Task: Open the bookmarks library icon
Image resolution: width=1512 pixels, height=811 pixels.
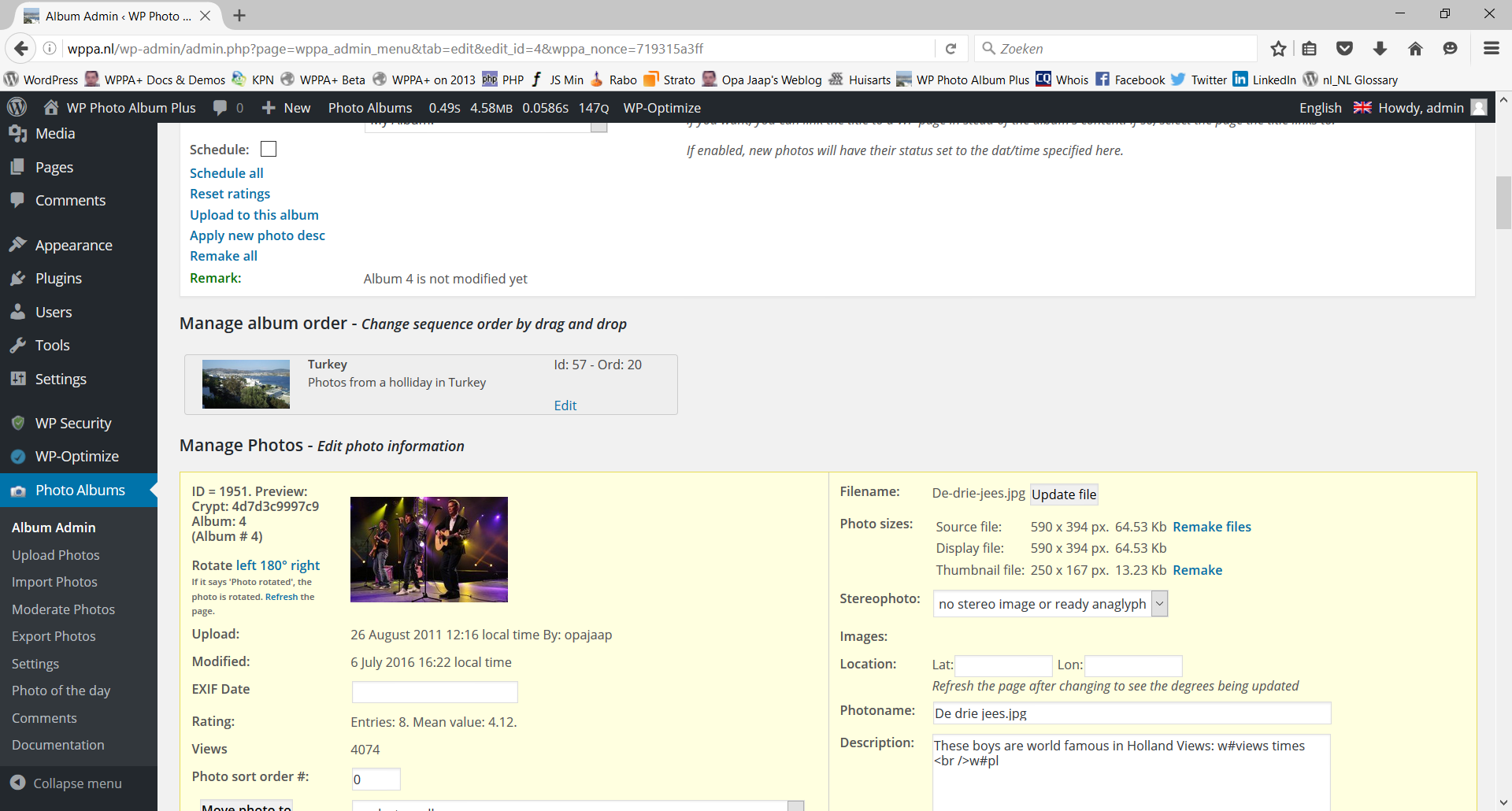Action: point(1309,49)
